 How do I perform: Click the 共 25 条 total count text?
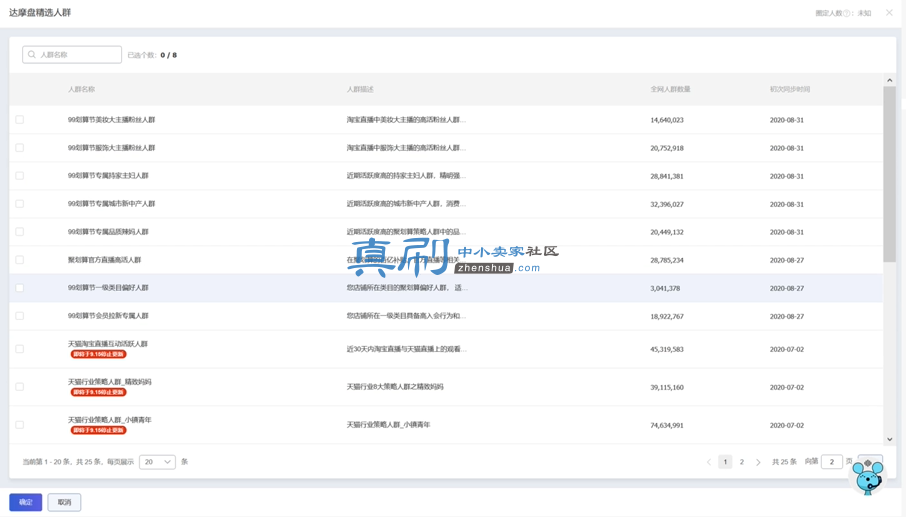pyautogui.click(x=784, y=462)
